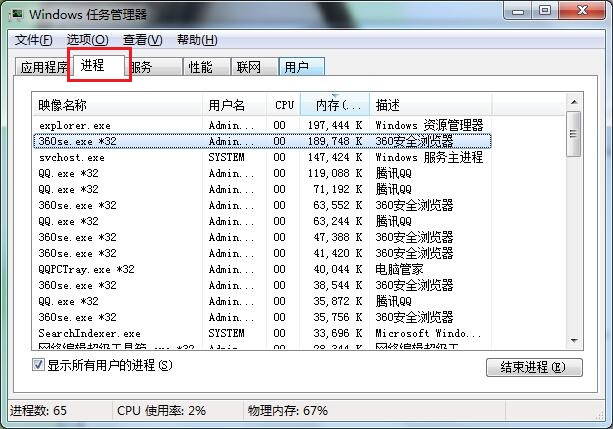Open the 选项(O) menu

(x=87, y=39)
